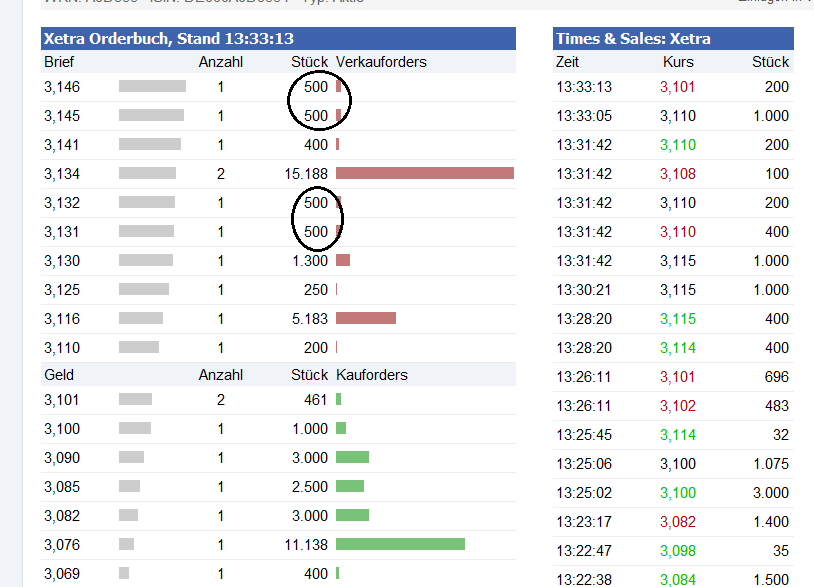The image size is (814, 587).
Task: Click the Zeit column header
Action: coord(568,62)
